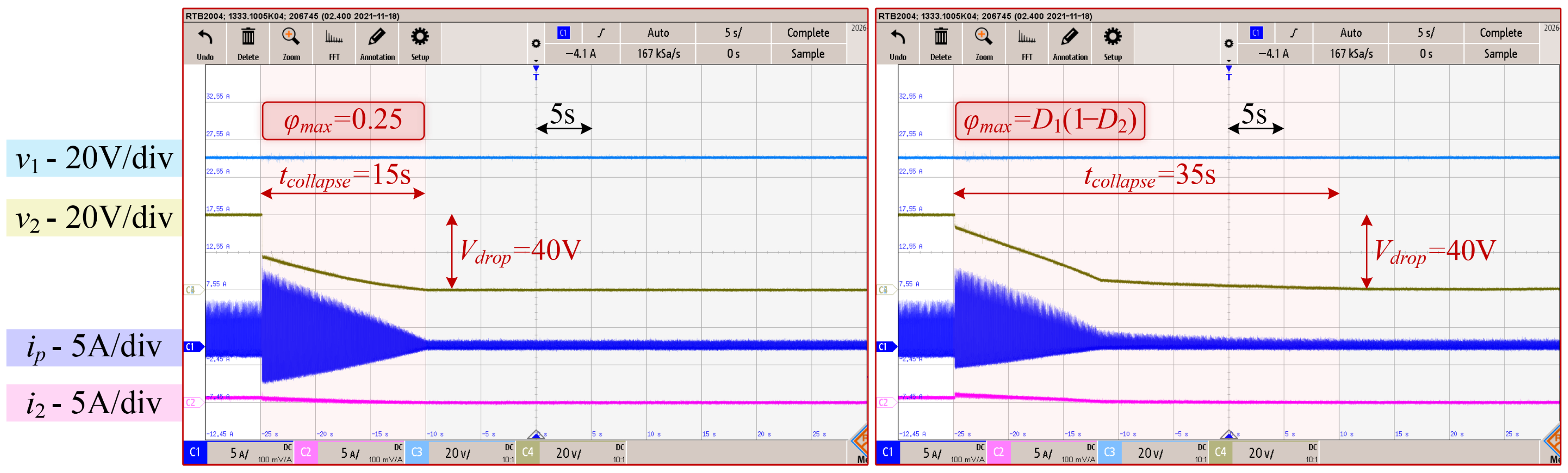
Task: Toggle channel C1 button in left scope
Action: 195,452
